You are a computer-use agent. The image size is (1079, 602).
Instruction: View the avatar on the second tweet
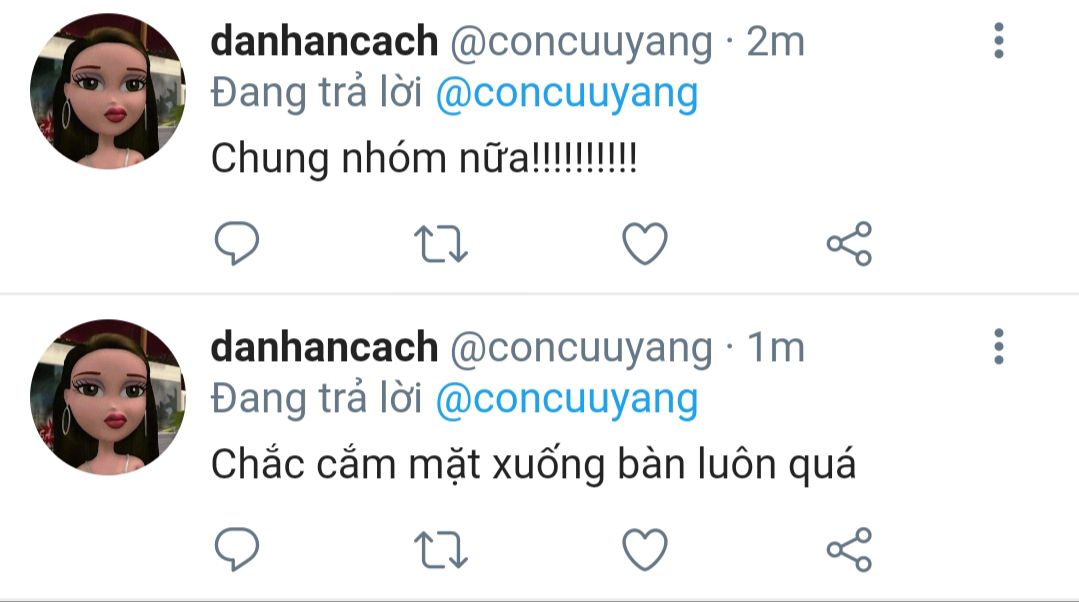pyautogui.click(x=108, y=397)
